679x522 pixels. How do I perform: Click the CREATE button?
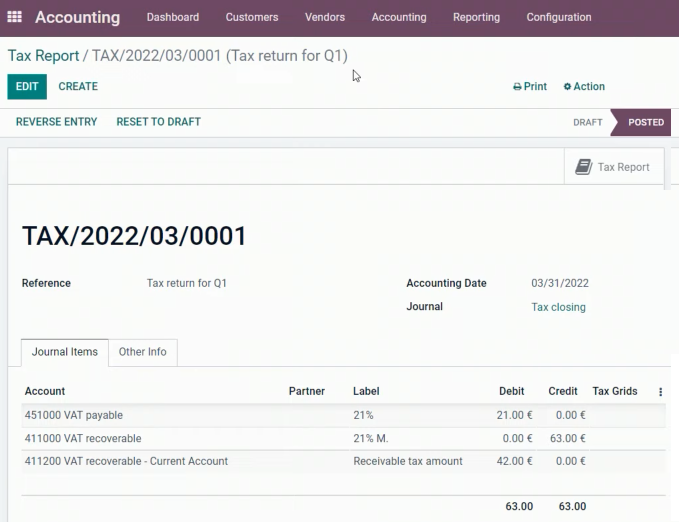click(78, 87)
